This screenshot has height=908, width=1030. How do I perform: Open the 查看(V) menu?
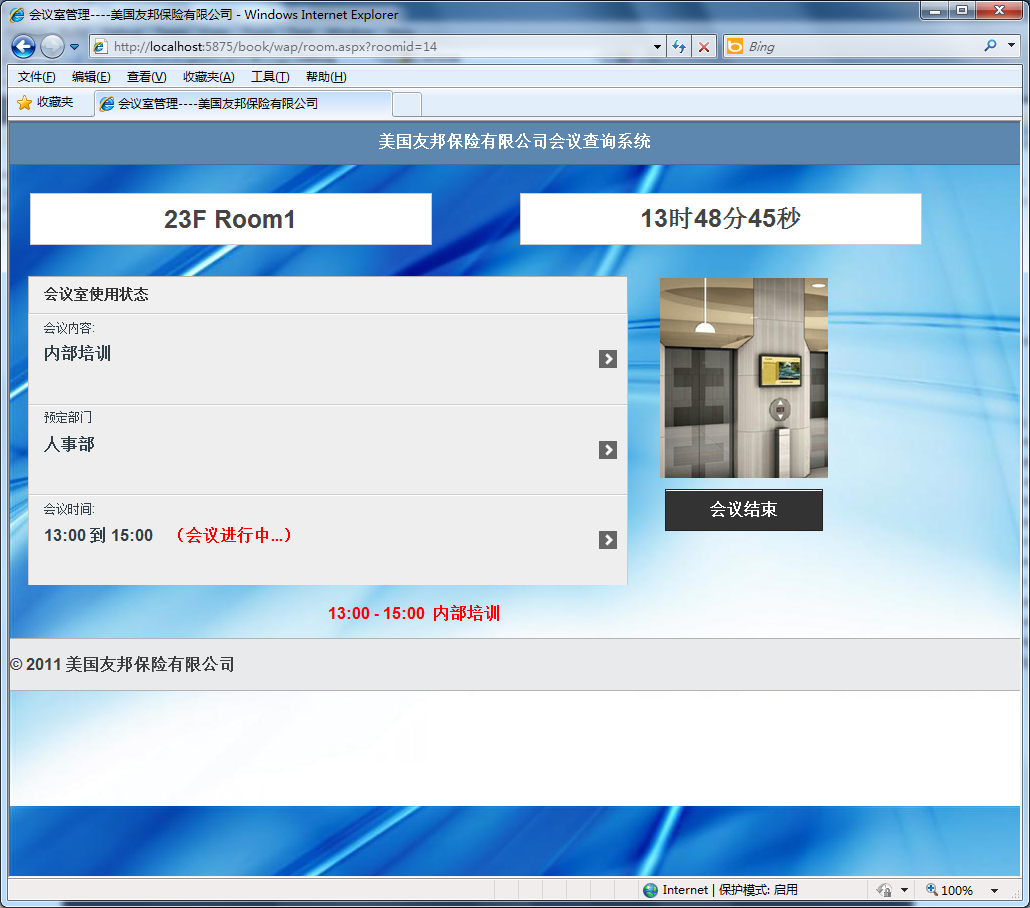146,77
